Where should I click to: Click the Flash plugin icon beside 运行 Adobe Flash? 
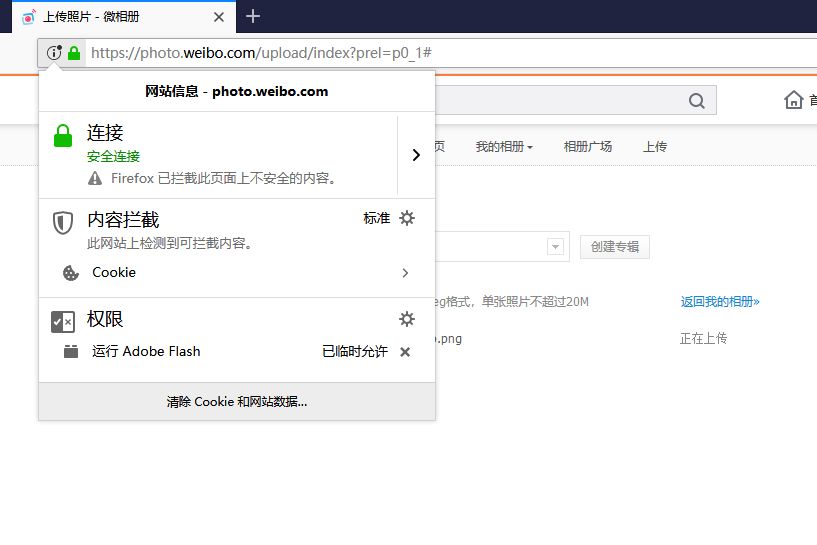coord(71,352)
